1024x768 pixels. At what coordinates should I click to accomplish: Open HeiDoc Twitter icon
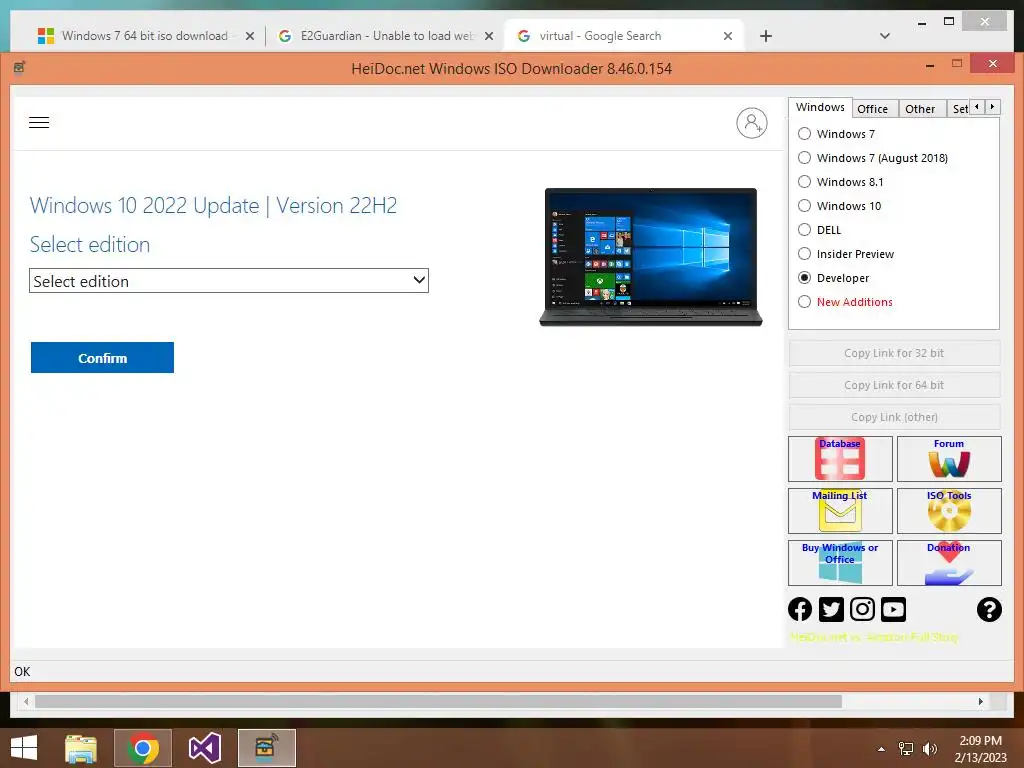tap(831, 609)
